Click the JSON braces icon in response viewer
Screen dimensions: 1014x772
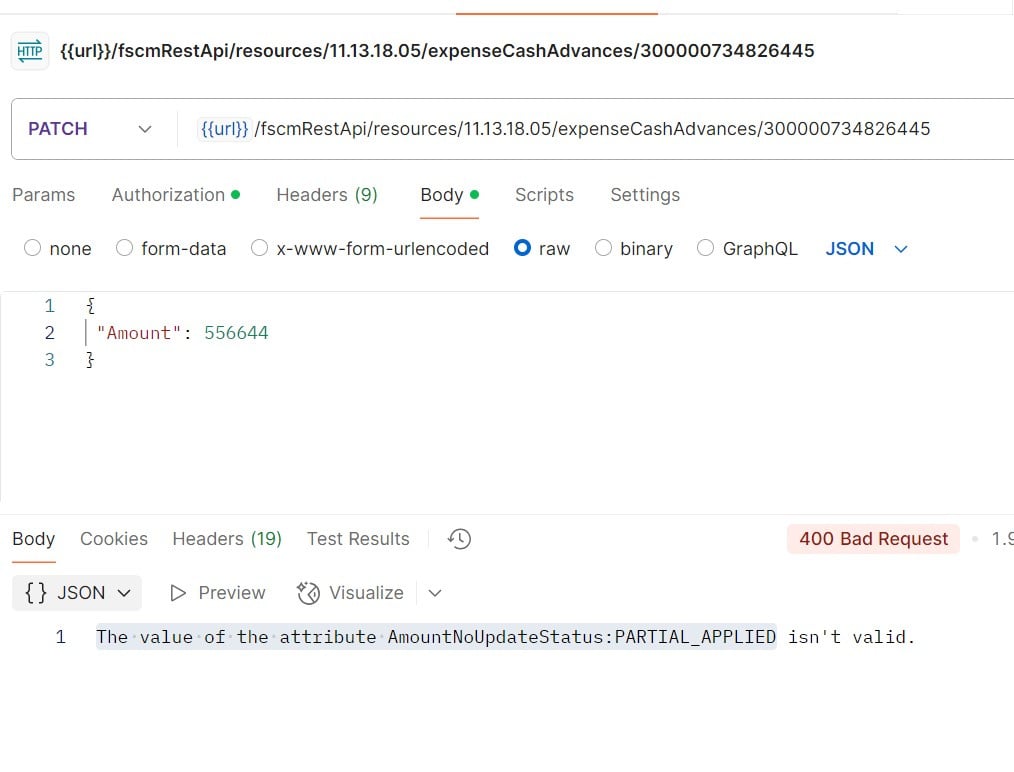pyautogui.click(x=36, y=592)
